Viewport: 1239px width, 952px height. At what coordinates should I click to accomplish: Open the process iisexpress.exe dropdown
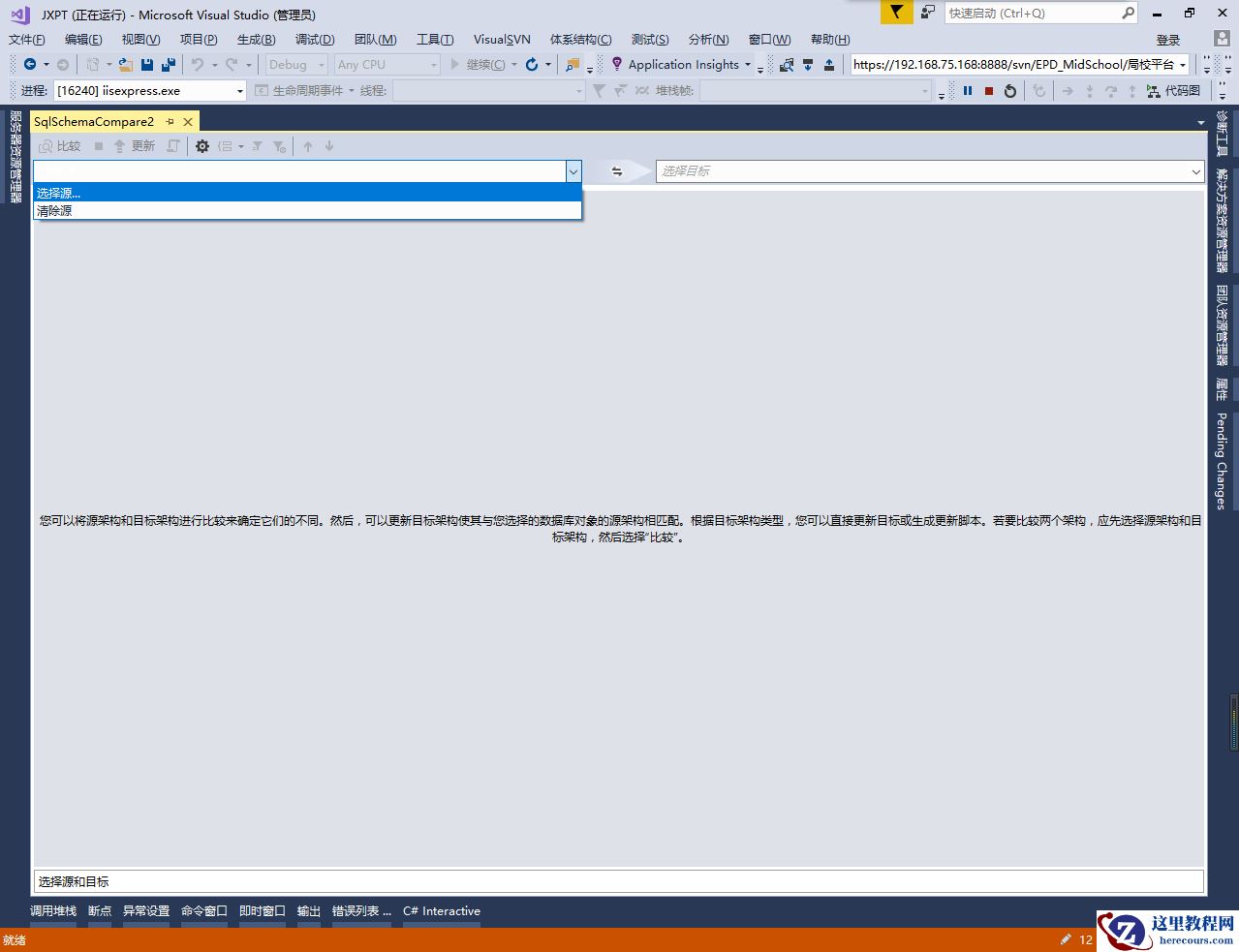tap(240, 91)
